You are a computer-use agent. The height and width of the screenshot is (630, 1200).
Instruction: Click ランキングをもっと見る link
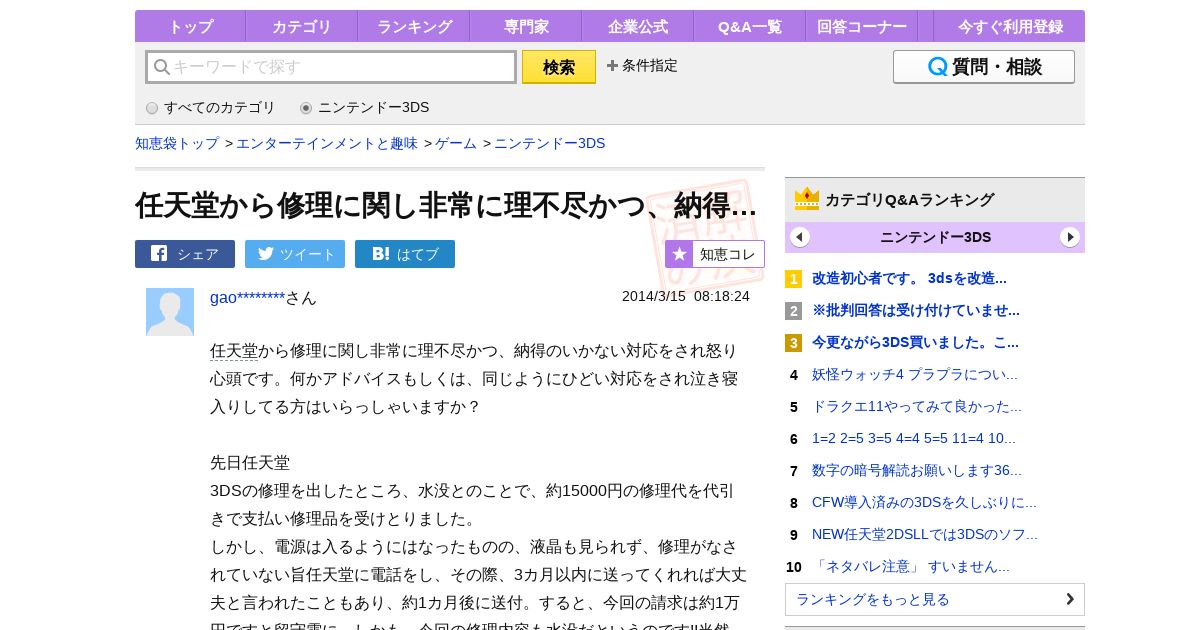pos(935,599)
